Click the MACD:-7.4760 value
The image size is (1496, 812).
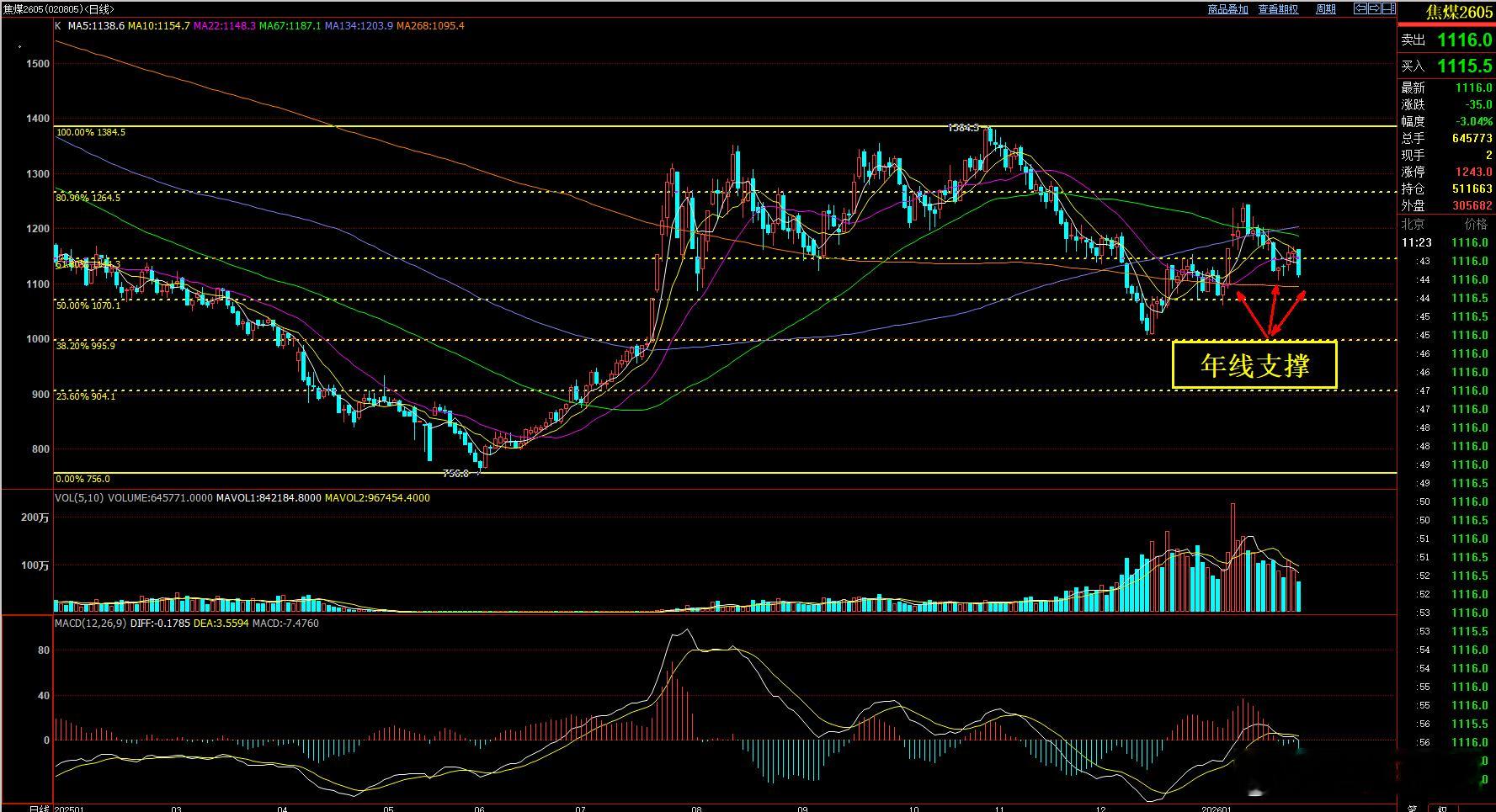click(285, 624)
